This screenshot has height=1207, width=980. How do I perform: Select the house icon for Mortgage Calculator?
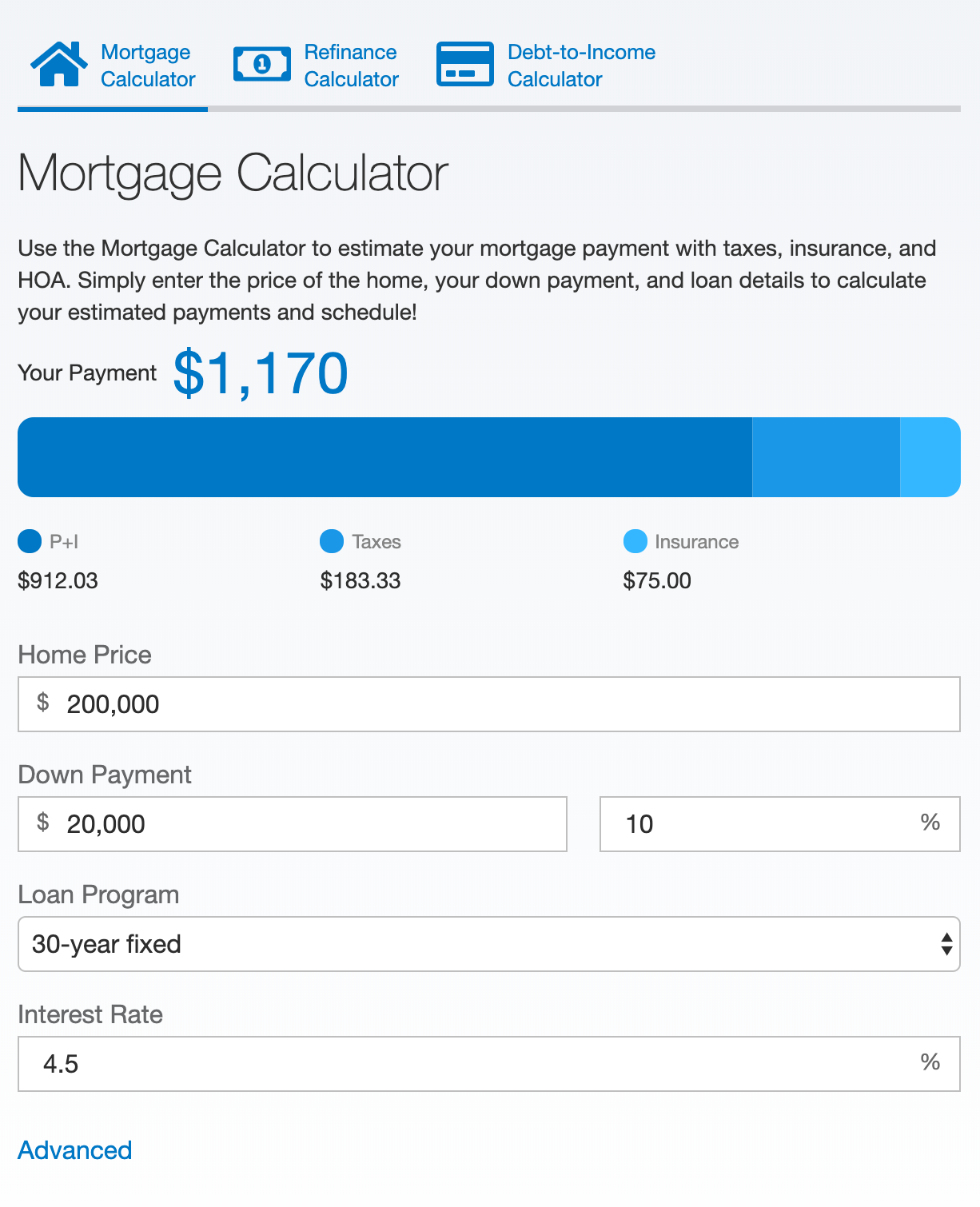(x=57, y=63)
